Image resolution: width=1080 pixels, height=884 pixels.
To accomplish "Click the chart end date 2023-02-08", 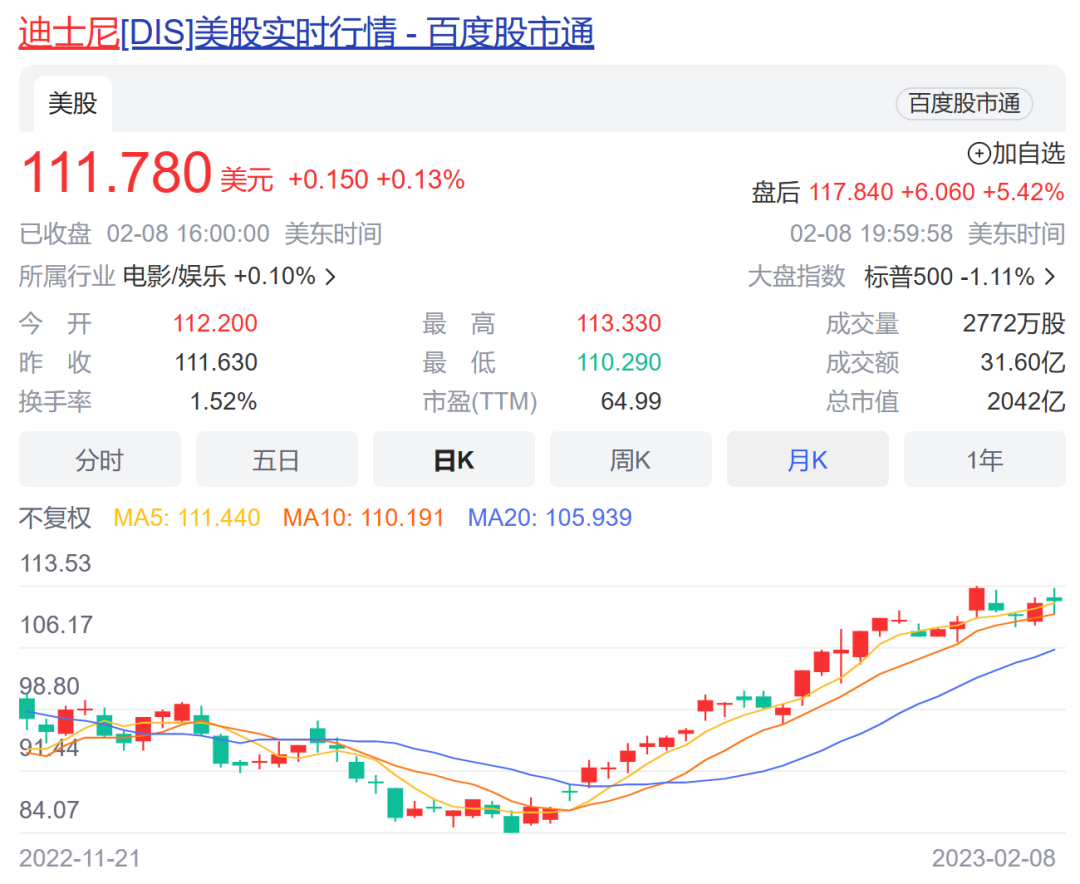I will 993,859.
